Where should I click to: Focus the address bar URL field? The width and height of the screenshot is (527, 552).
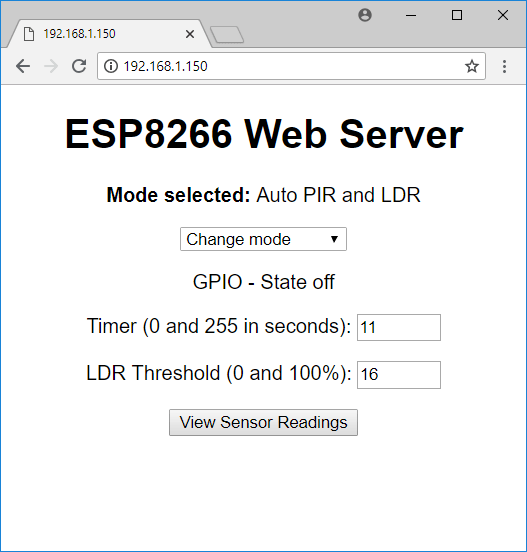click(x=291, y=66)
